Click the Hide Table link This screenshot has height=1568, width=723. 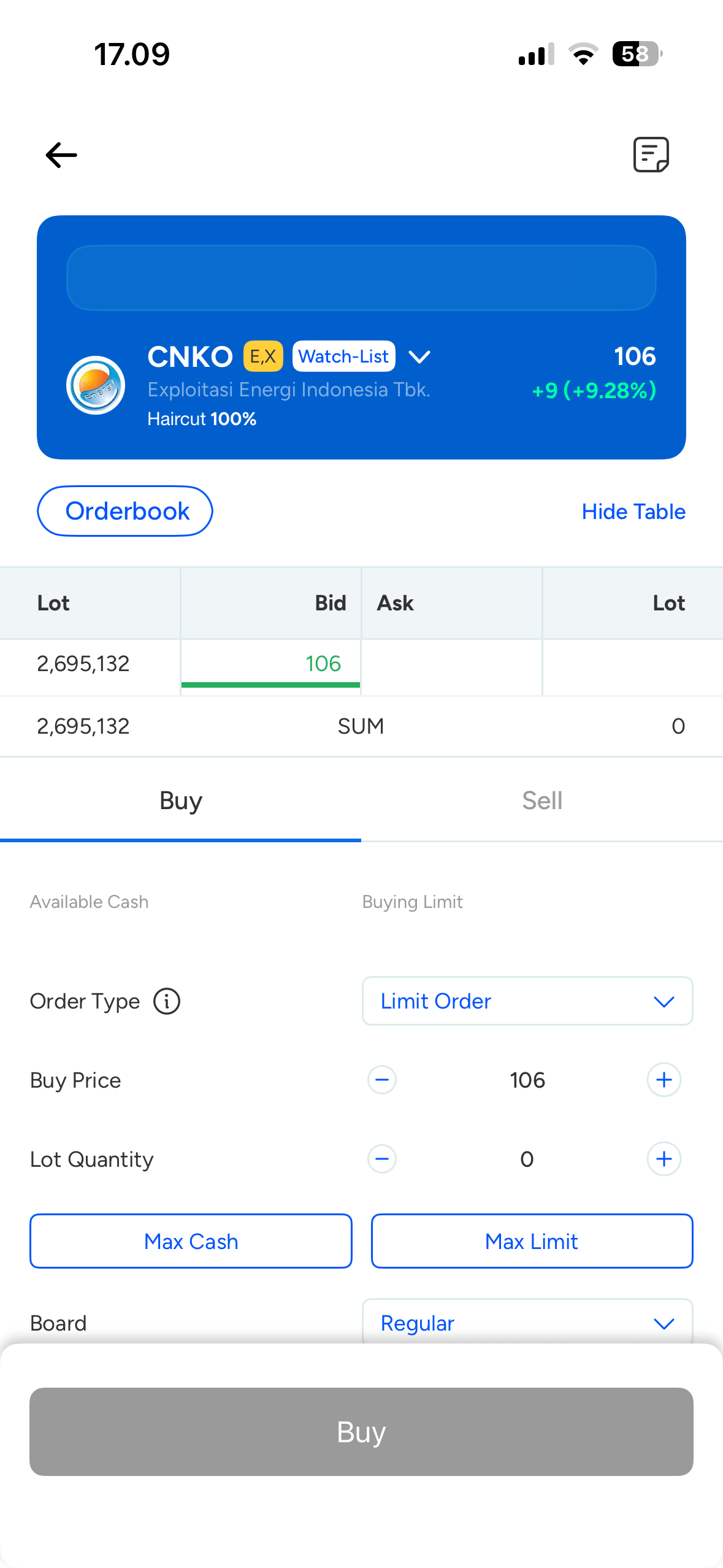point(633,512)
